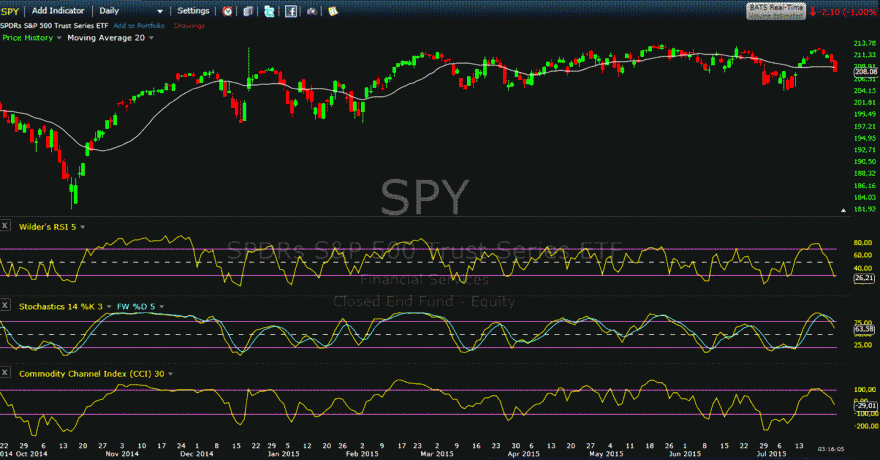The image size is (880, 460).
Task: Click the 181.92 price axis label
Action: pos(865,209)
